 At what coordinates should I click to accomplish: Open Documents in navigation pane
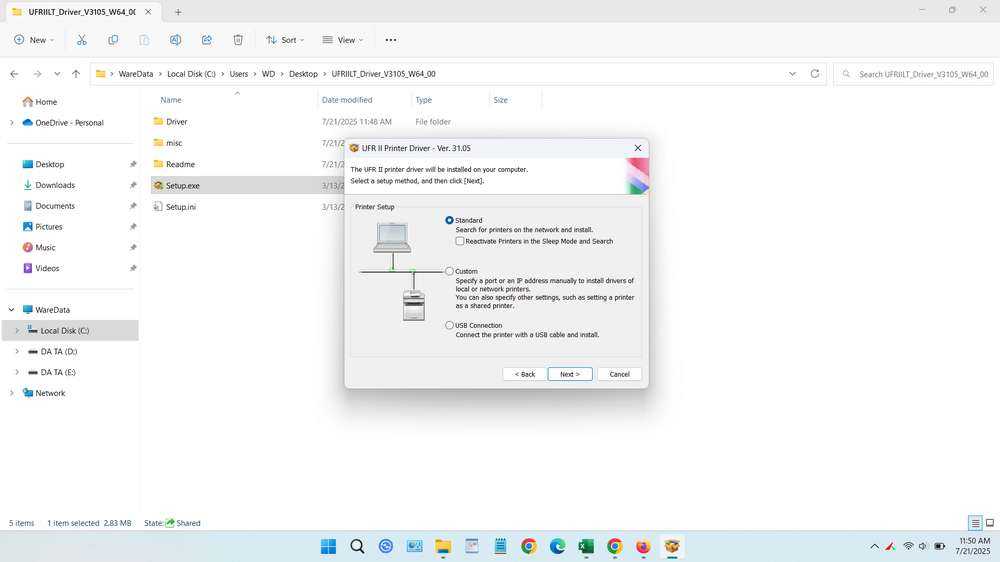[55, 206]
